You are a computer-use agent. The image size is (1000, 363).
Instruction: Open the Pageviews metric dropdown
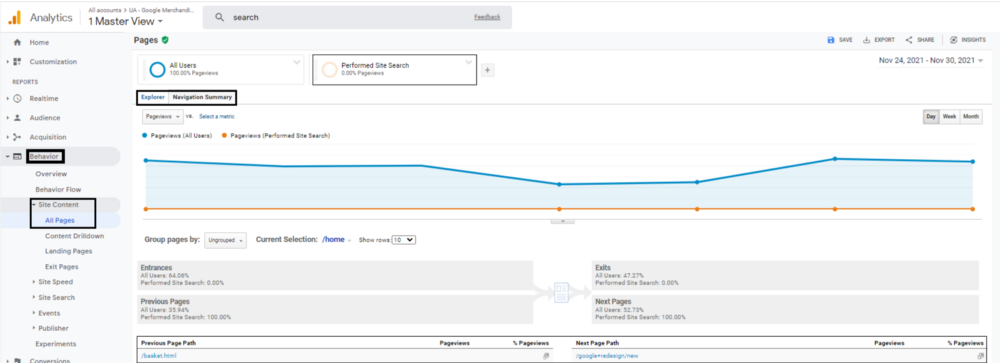pos(163,117)
